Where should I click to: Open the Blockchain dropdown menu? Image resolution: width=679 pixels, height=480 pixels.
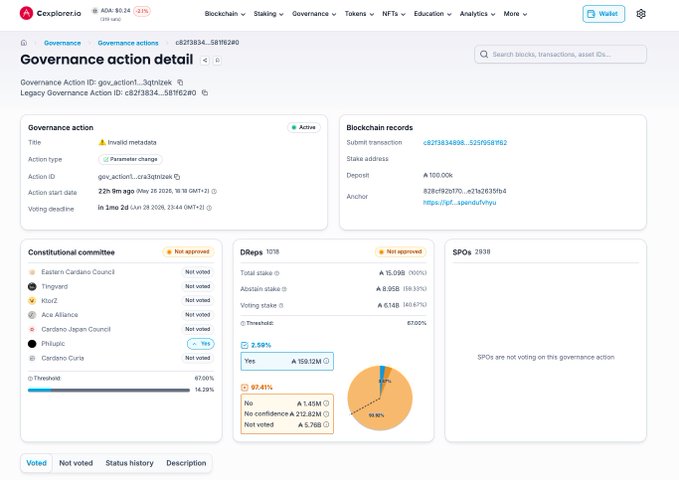pyautogui.click(x=225, y=14)
